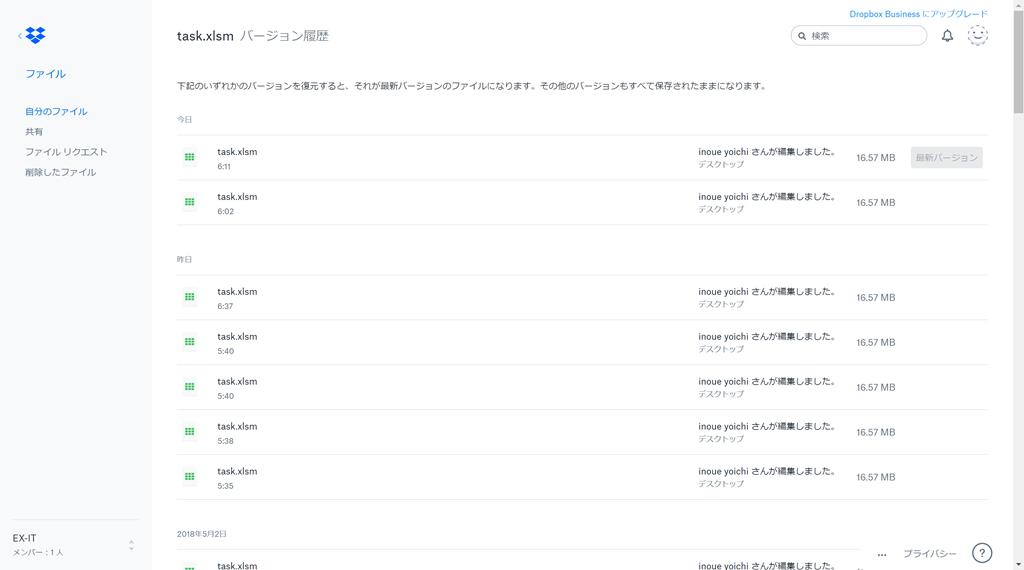The image size is (1024, 570).
Task: Expand the EX-IT team switcher
Action: pos(131,545)
